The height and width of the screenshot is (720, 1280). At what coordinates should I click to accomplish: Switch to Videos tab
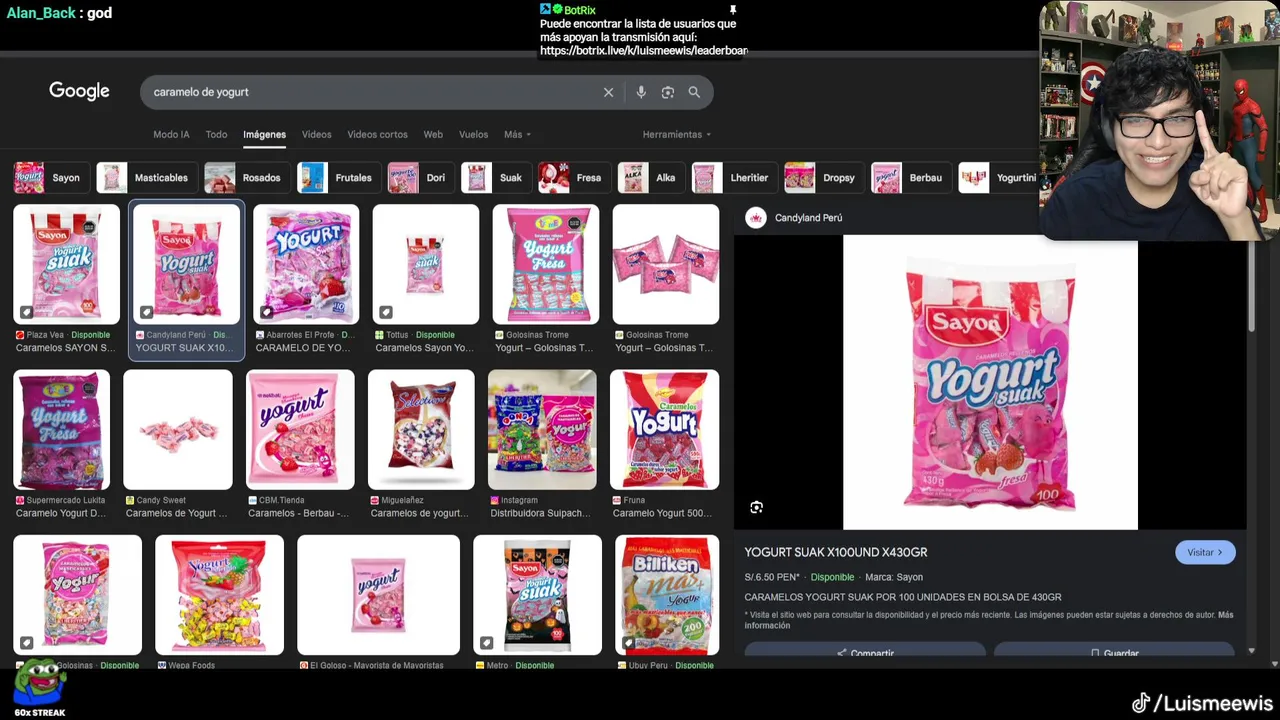pyautogui.click(x=316, y=134)
